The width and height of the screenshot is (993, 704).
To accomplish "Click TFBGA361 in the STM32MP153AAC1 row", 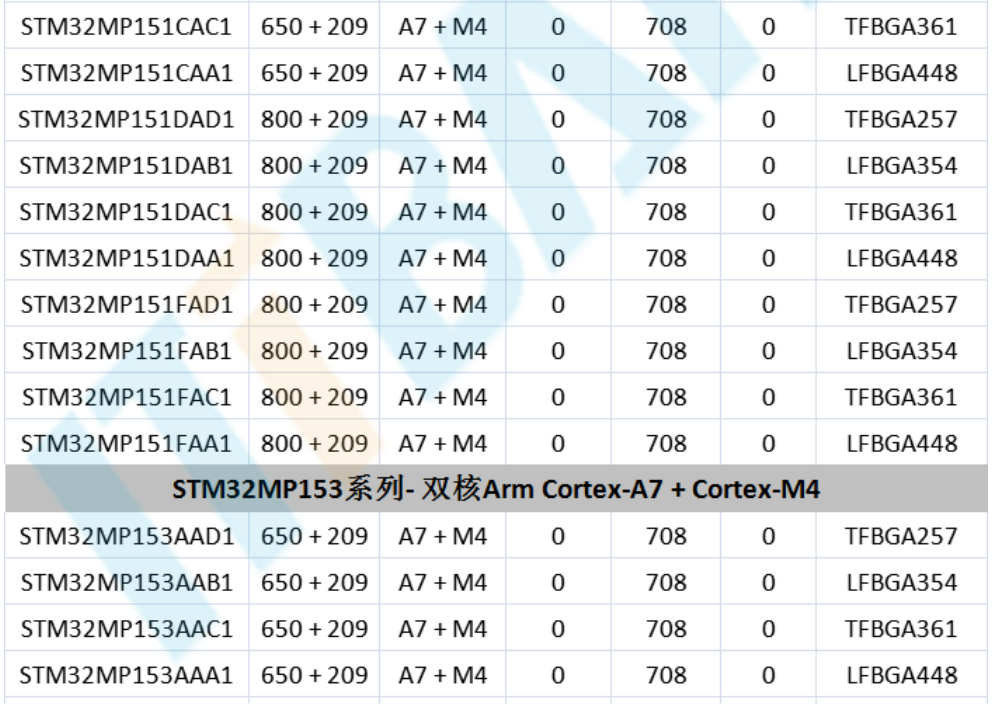I will pos(901,629).
